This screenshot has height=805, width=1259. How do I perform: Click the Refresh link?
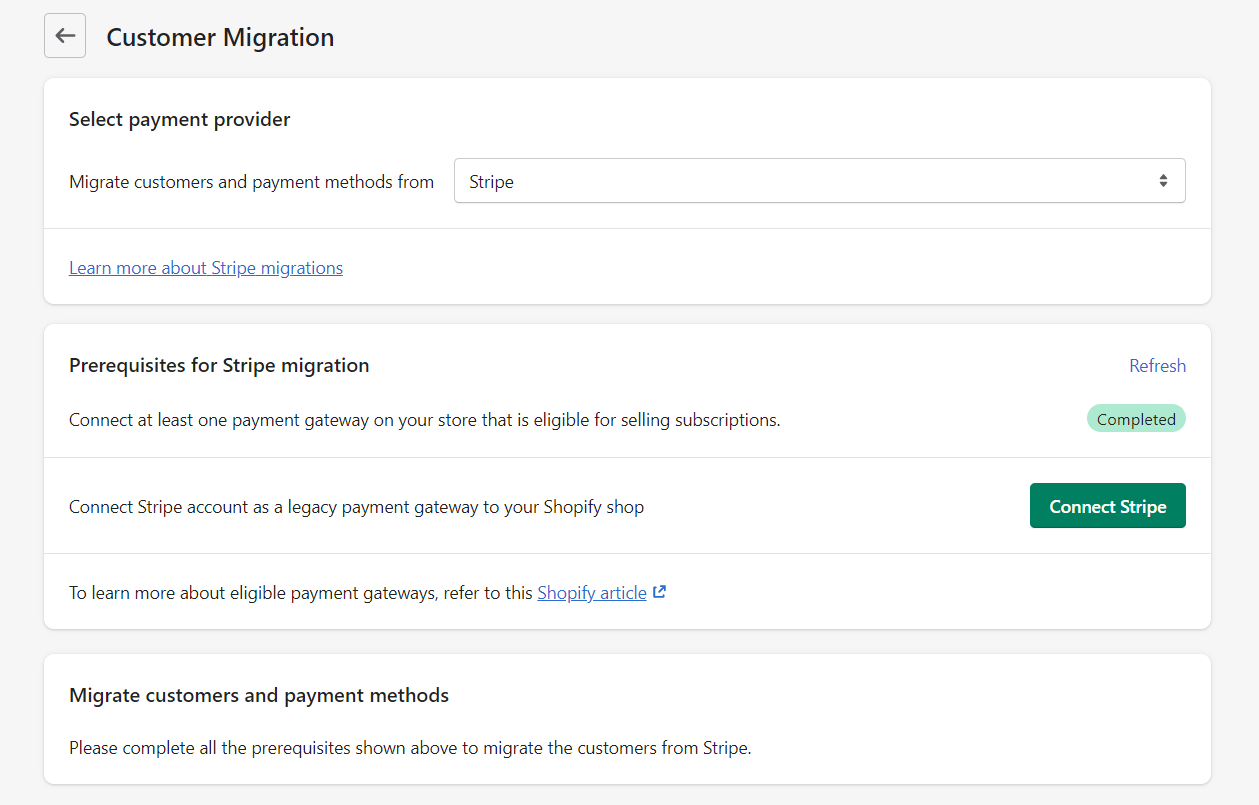tap(1157, 366)
